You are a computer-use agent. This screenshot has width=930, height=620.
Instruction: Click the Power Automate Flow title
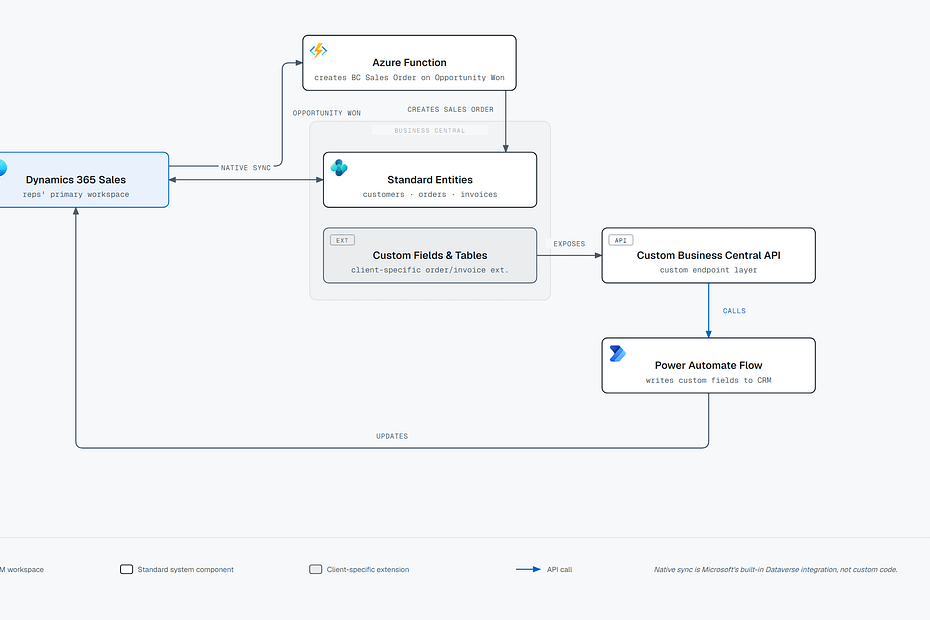point(709,365)
